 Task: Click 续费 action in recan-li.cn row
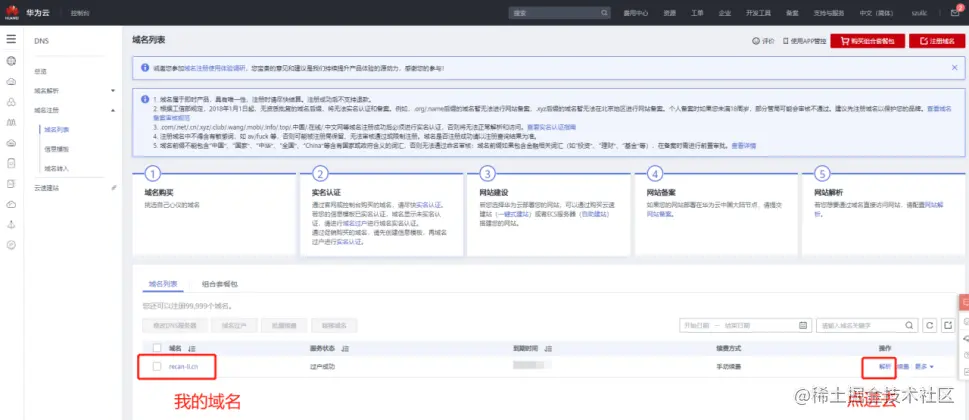(903, 367)
